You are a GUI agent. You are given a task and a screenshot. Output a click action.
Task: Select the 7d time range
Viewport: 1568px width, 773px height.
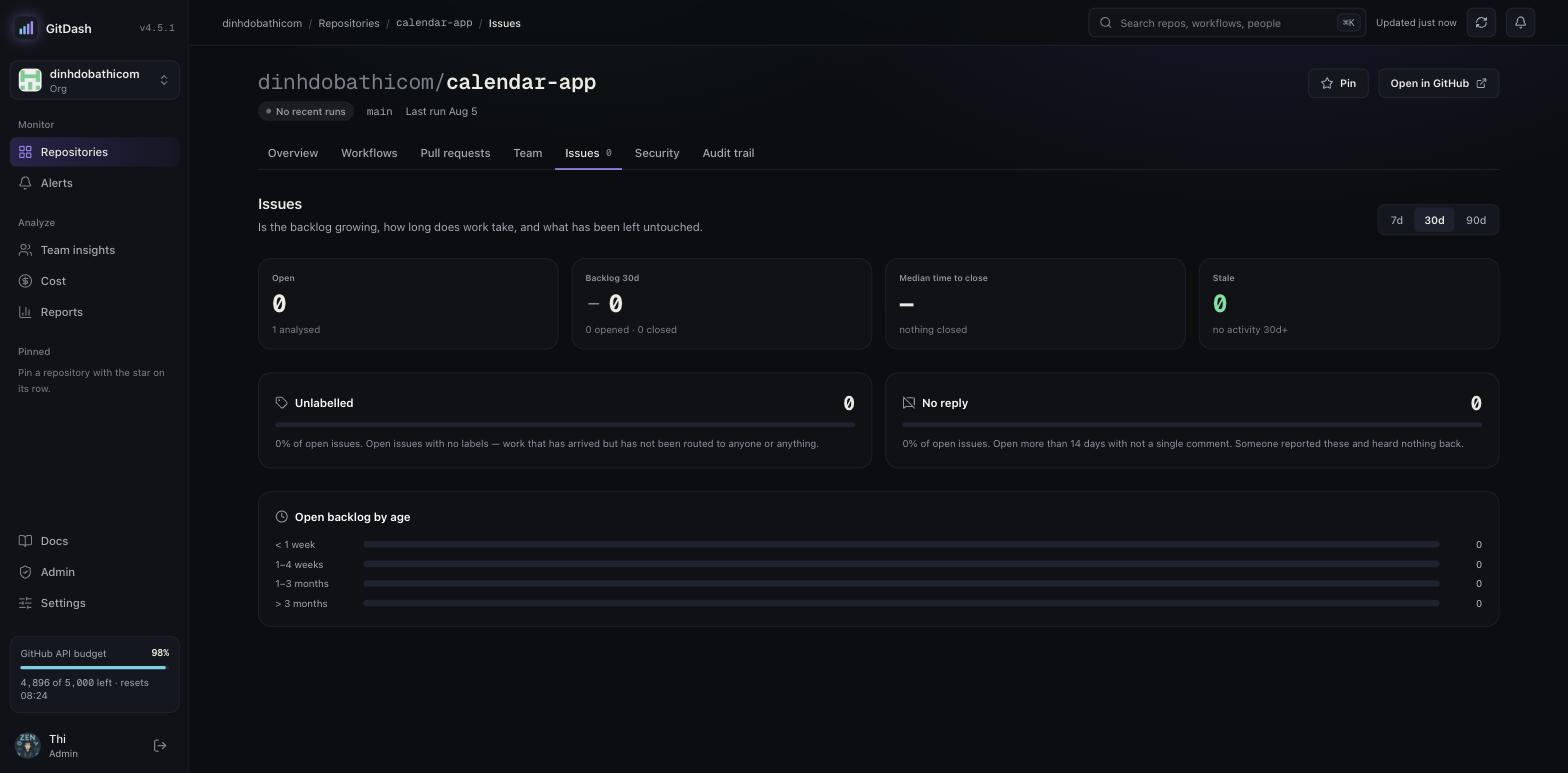tap(1397, 220)
